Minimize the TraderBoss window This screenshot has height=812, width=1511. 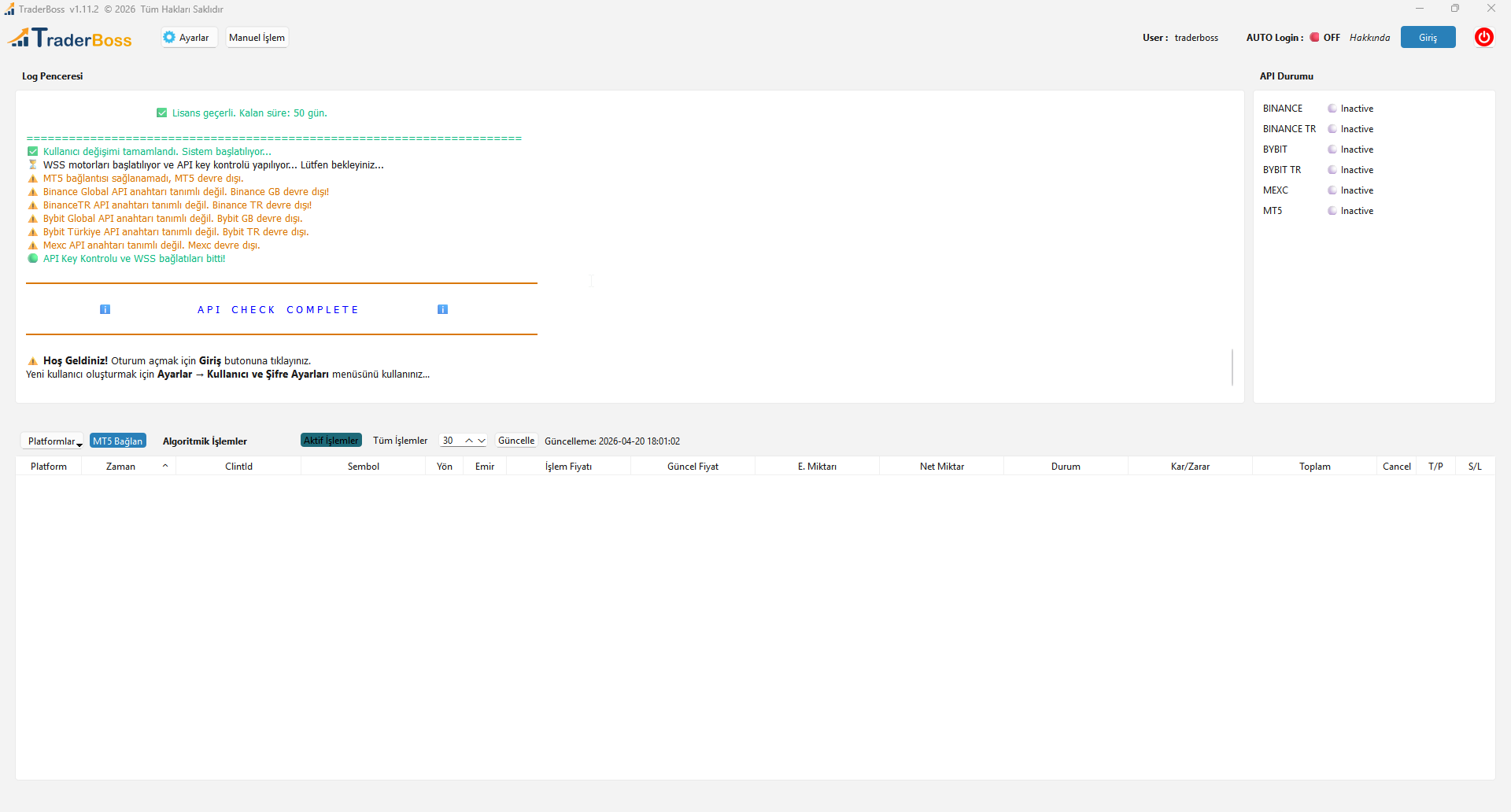tap(1419, 9)
